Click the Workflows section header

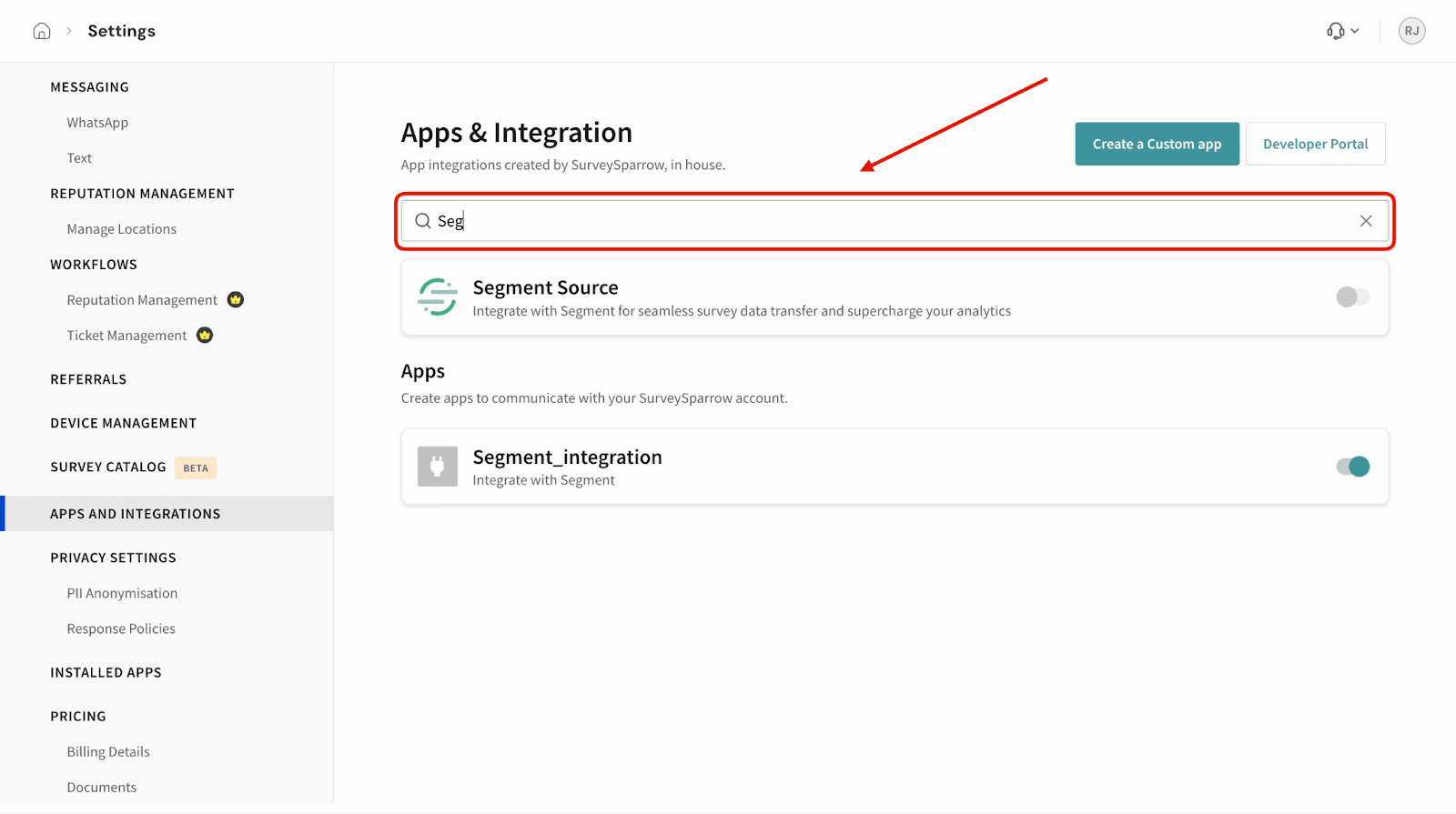tap(94, 265)
